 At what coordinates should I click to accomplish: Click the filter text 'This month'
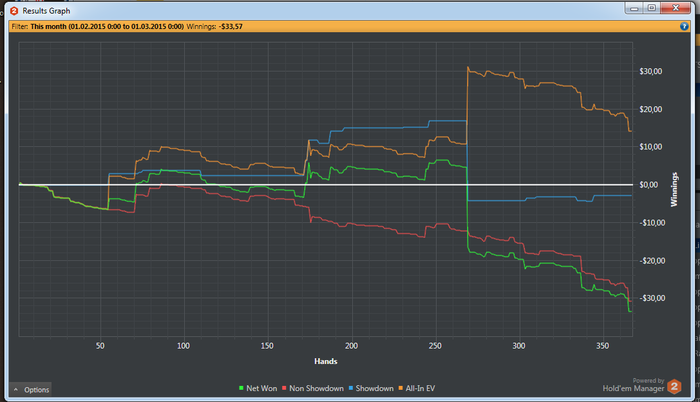click(x=48, y=26)
